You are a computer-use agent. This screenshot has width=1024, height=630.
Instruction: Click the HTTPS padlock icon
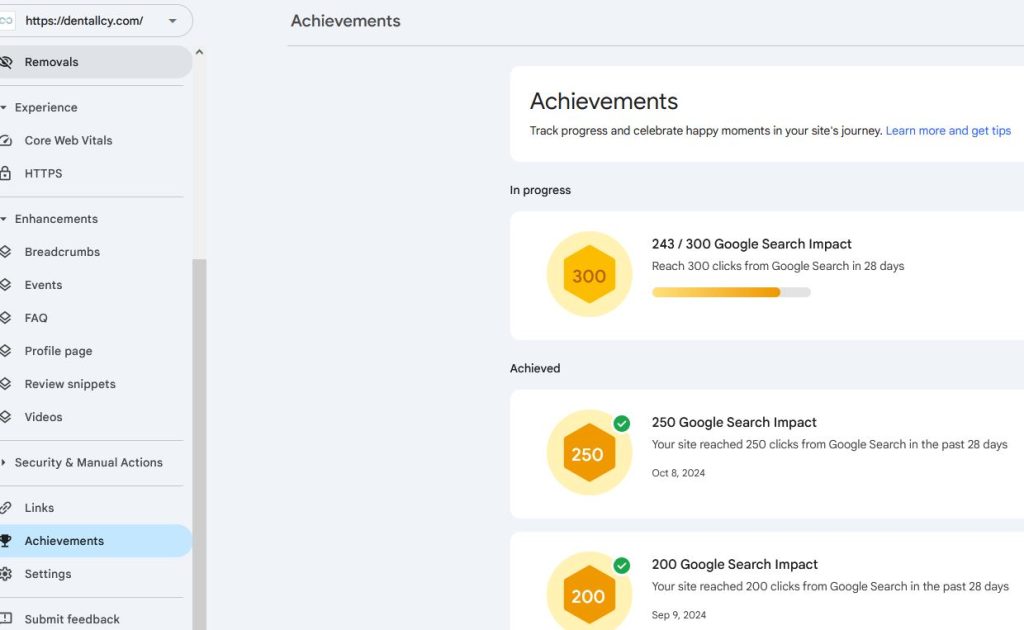(5, 173)
